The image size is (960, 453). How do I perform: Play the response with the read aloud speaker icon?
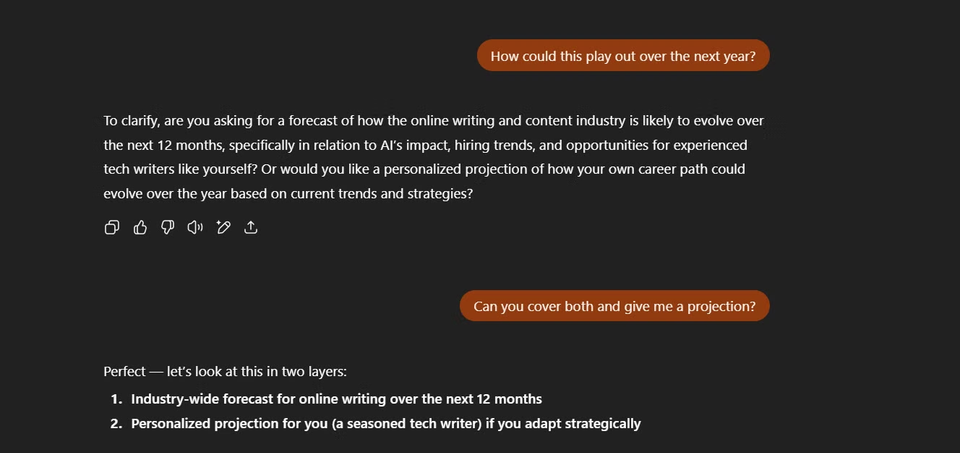coord(195,228)
